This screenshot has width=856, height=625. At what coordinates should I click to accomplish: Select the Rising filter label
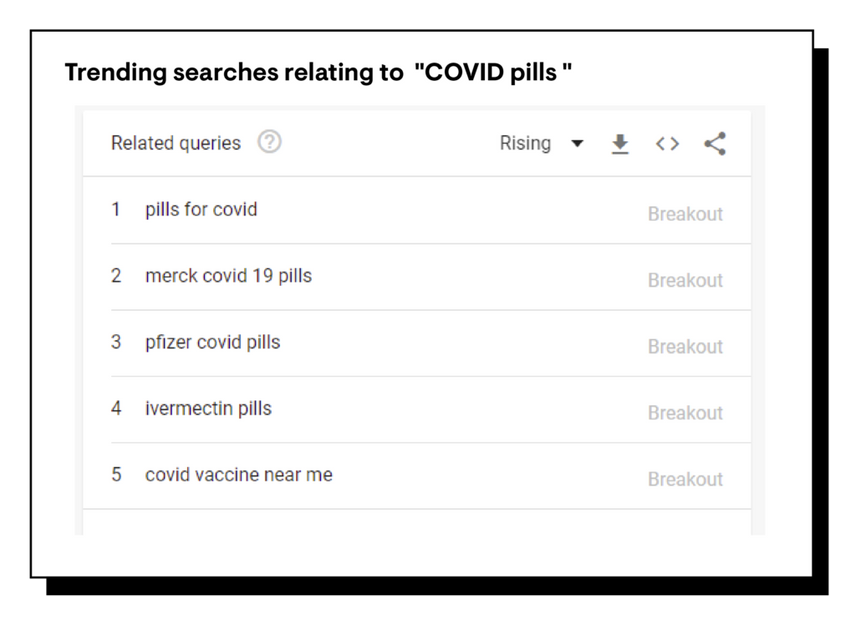point(525,143)
